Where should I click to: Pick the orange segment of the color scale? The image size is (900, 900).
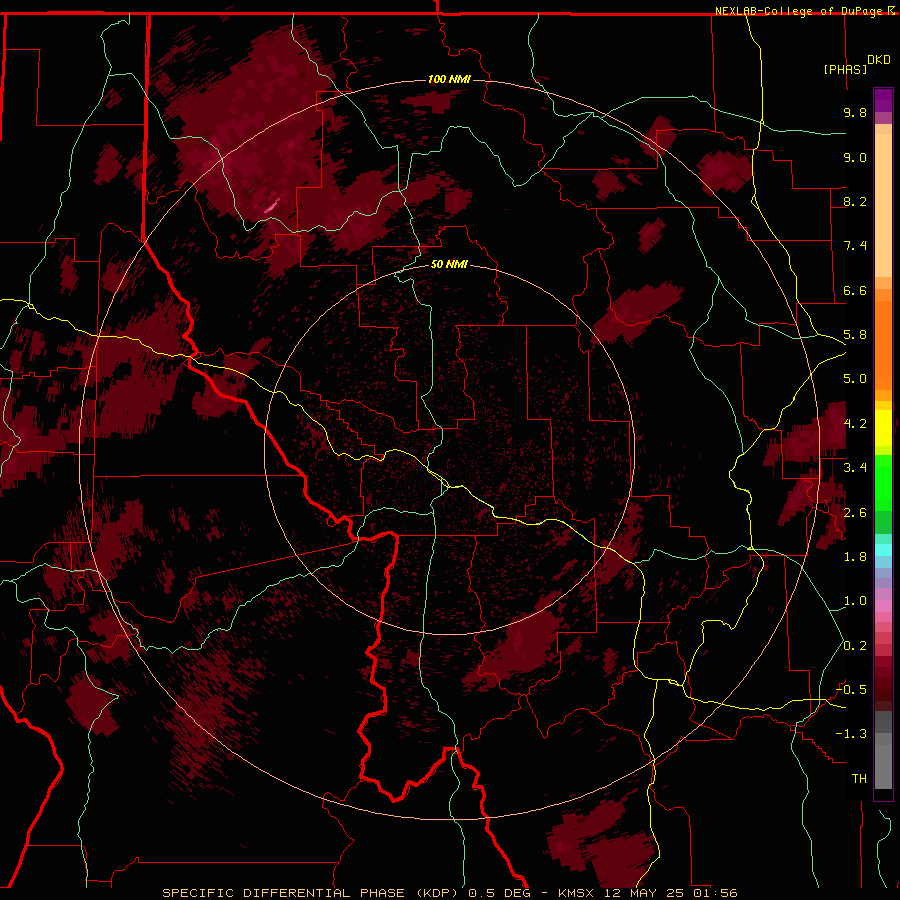point(883,346)
